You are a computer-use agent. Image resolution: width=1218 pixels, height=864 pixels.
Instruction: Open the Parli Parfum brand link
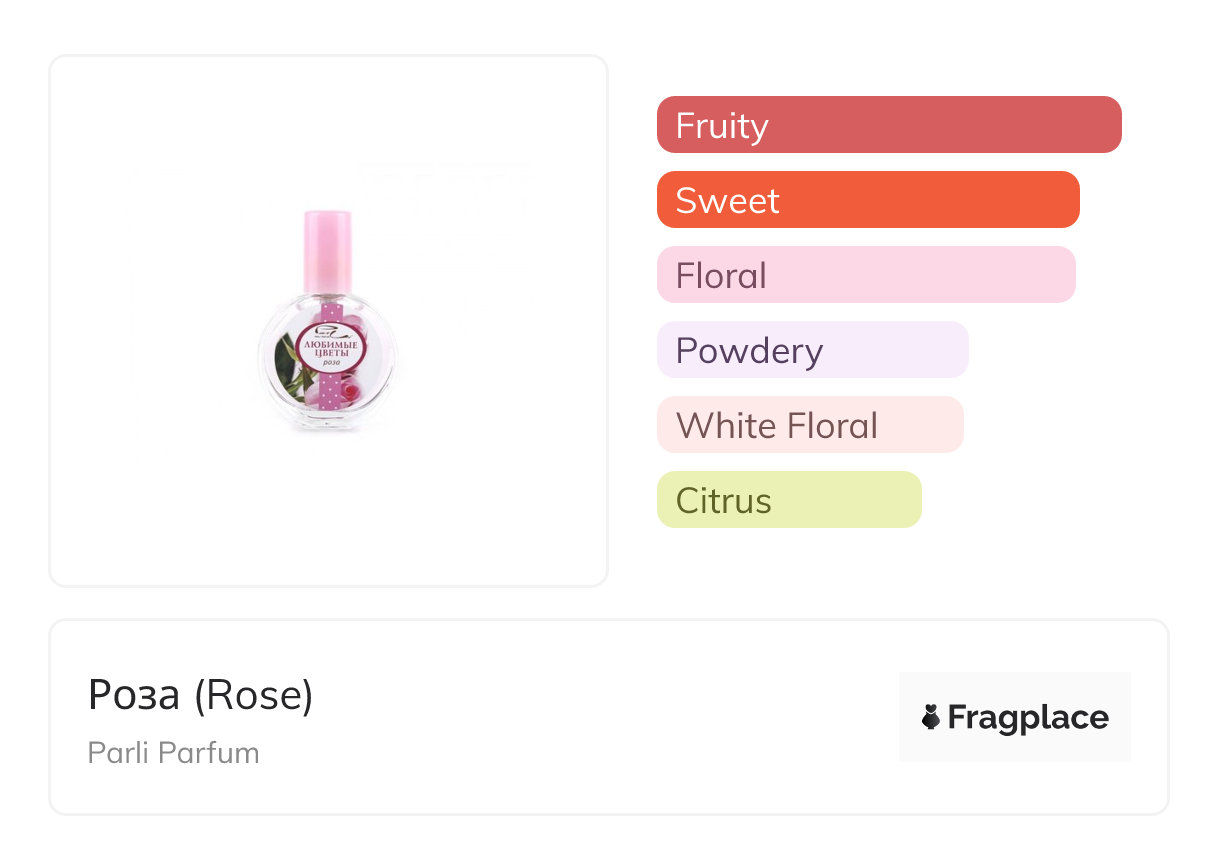(174, 752)
